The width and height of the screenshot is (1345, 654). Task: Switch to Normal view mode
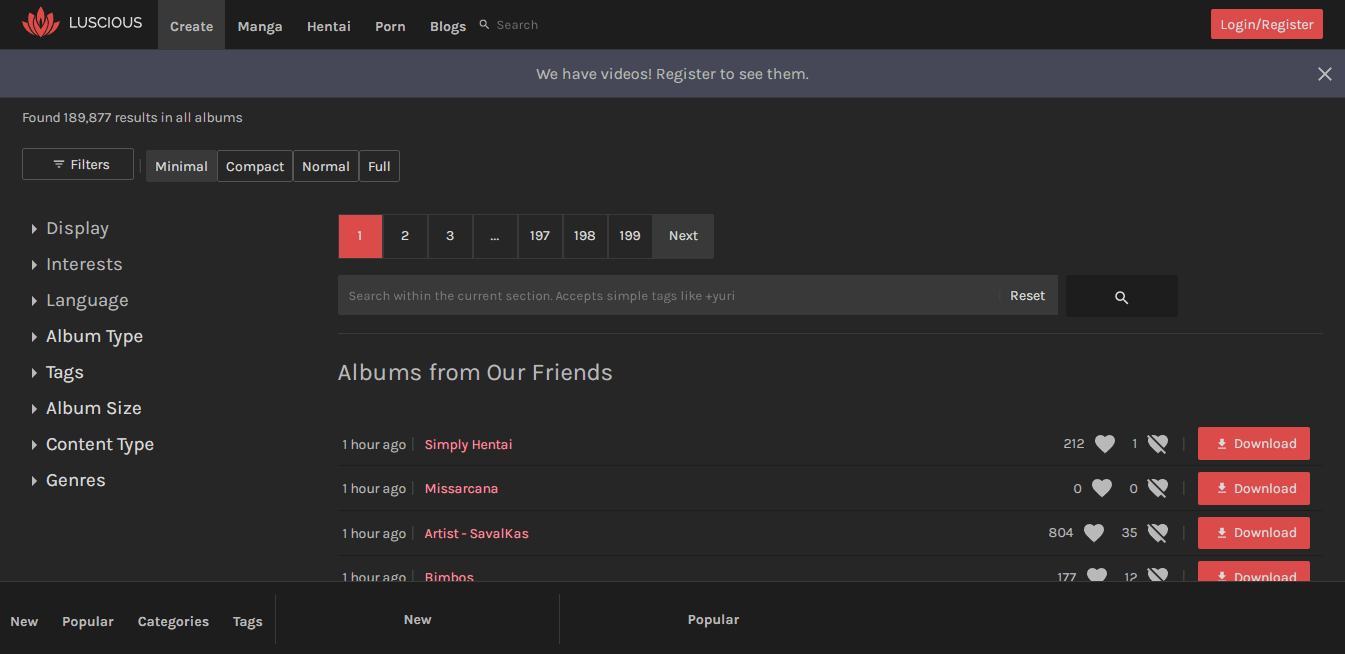pyautogui.click(x=326, y=166)
